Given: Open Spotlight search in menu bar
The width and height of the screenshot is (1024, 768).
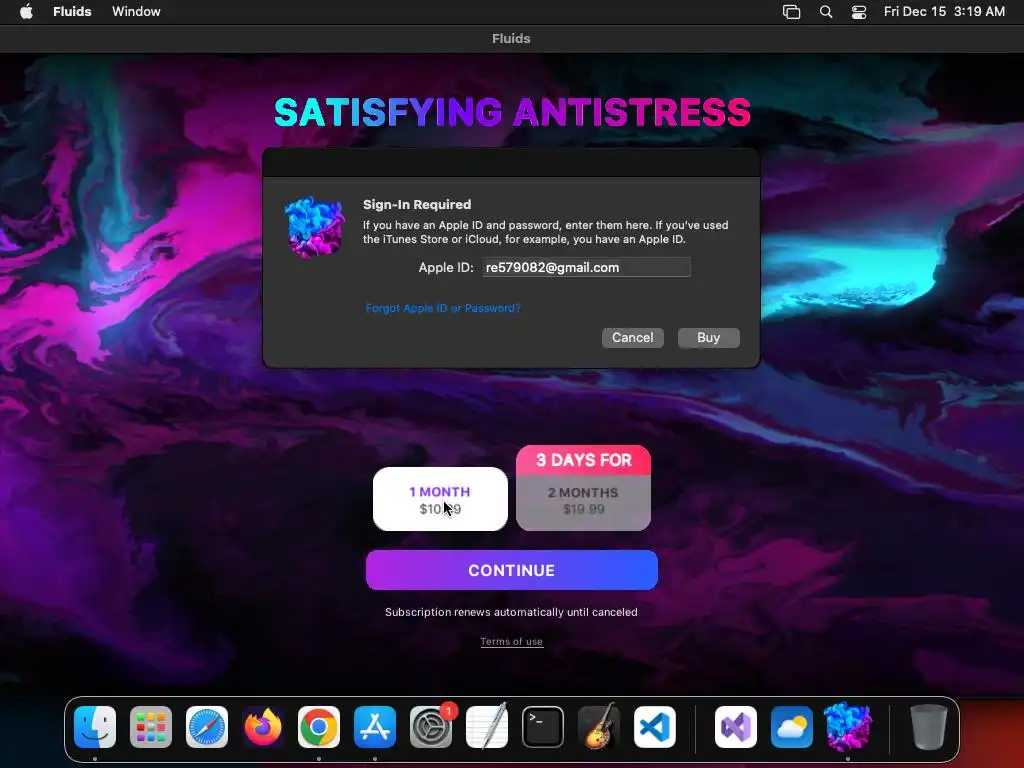Looking at the screenshot, I should (x=826, y=12).
